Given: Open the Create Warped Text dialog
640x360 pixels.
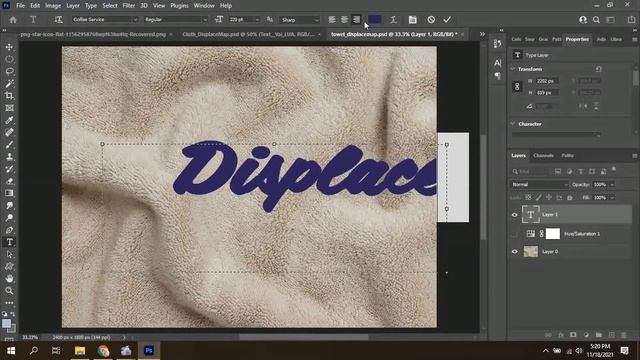Looking at the screenshot, I should pos(393,20).
